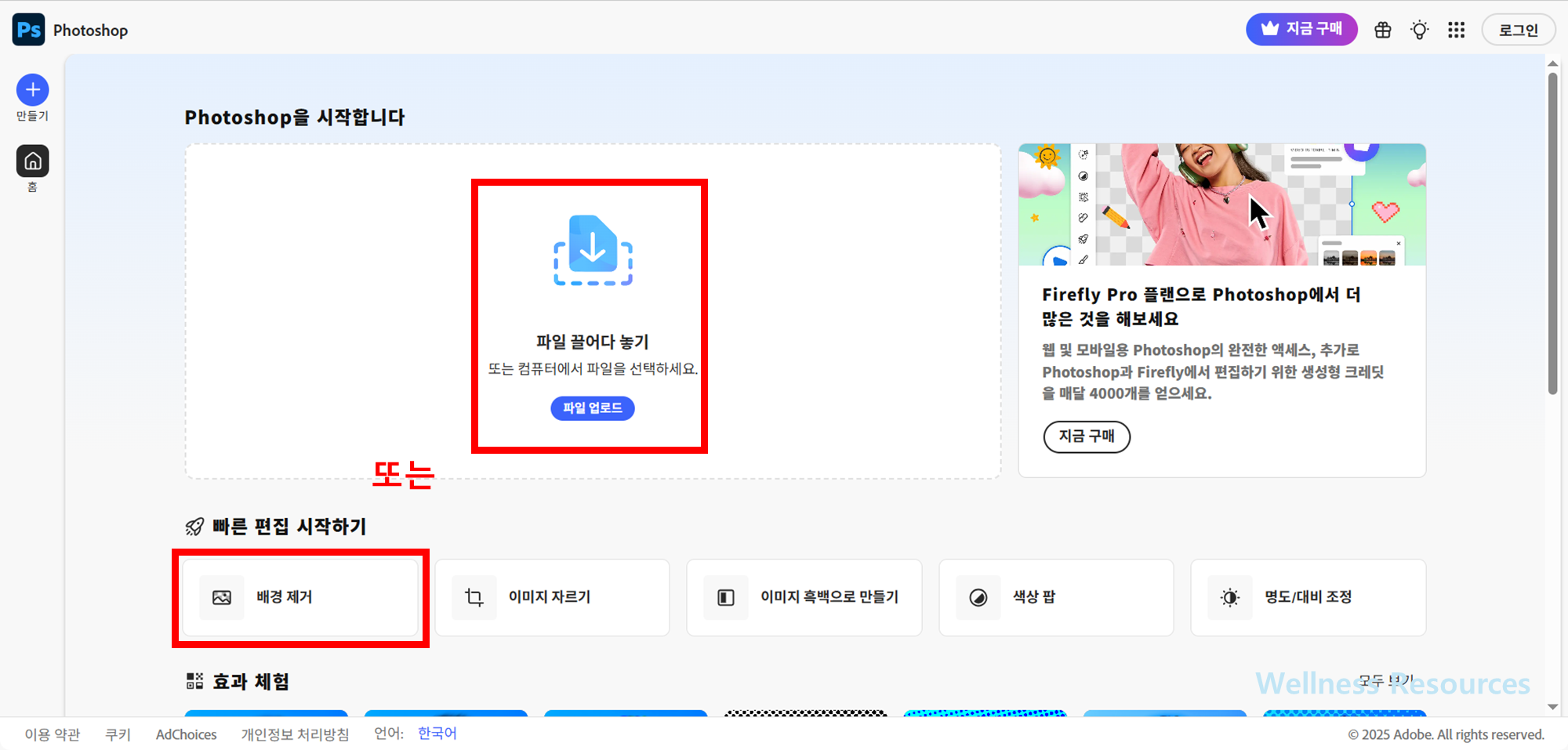Image resolution: width=1568 pixels, height=750 pixels.
Task: Click the Photoshop Ps logo icon
Action: pyautogui.click(x=28, y=30)
